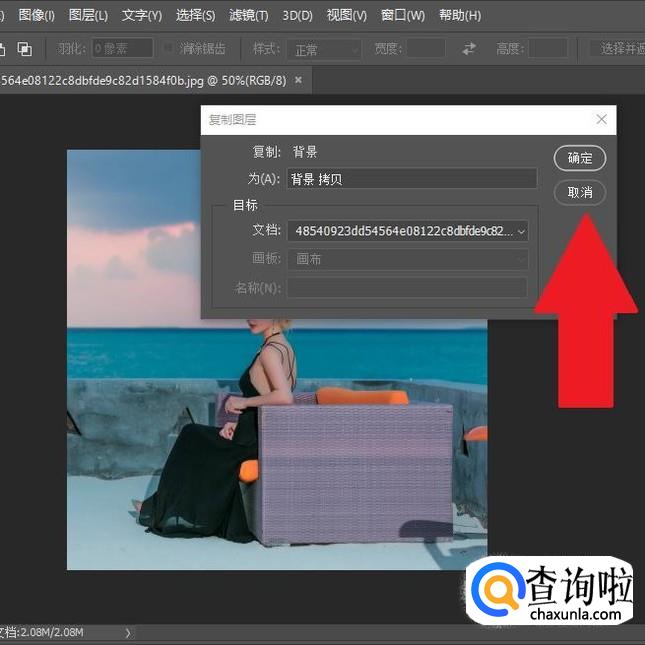Click the swap width and height icon
Viewport: 645px width, 645px height.
(x=469, y=49)
